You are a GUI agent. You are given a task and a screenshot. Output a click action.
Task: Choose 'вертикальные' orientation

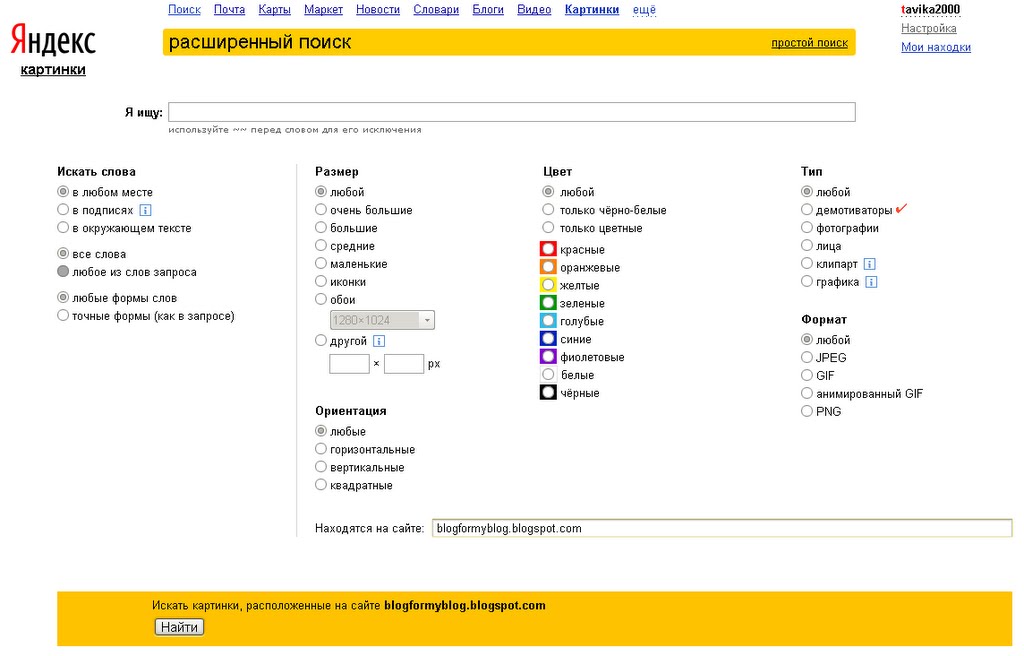pyautogui.click(x=321, y=467)
